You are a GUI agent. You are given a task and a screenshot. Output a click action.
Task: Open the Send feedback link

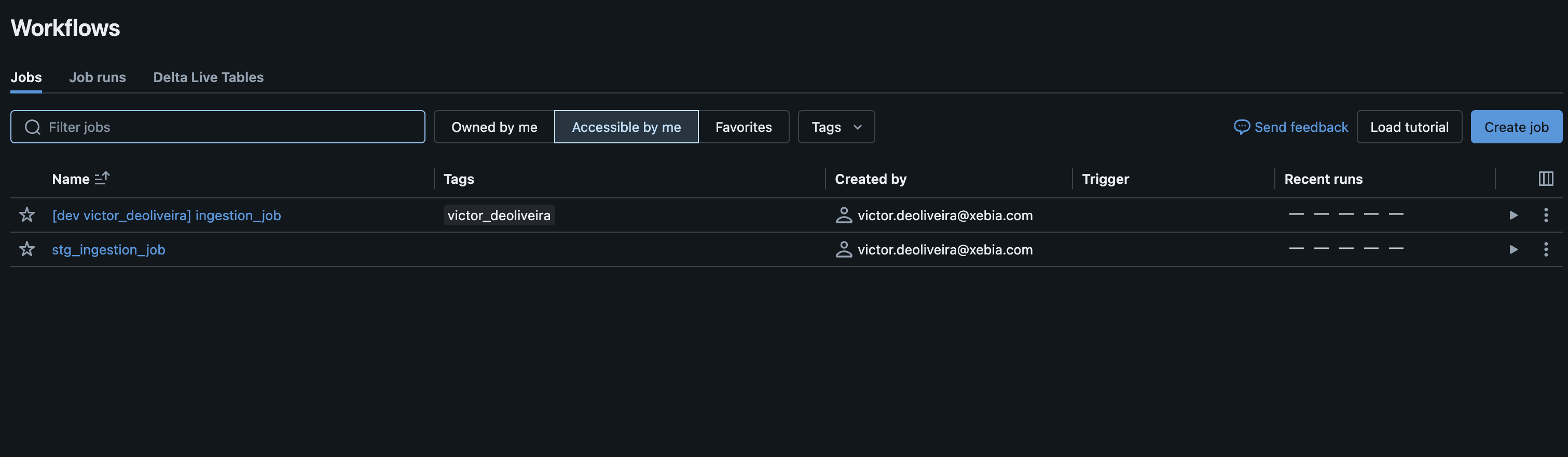pyautogui.click(x=1291, y=127)
